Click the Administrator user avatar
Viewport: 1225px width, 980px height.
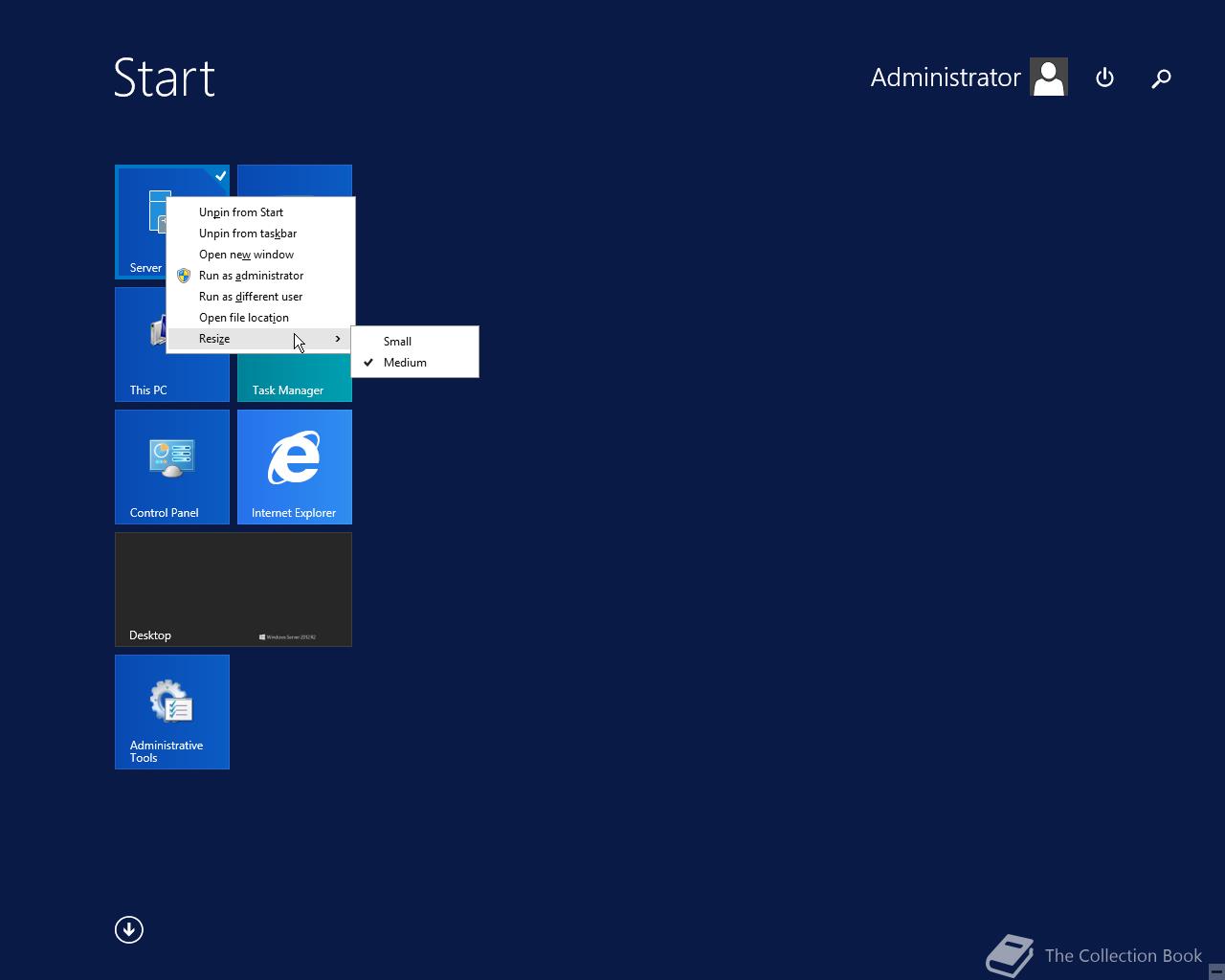coord(1049,77)
